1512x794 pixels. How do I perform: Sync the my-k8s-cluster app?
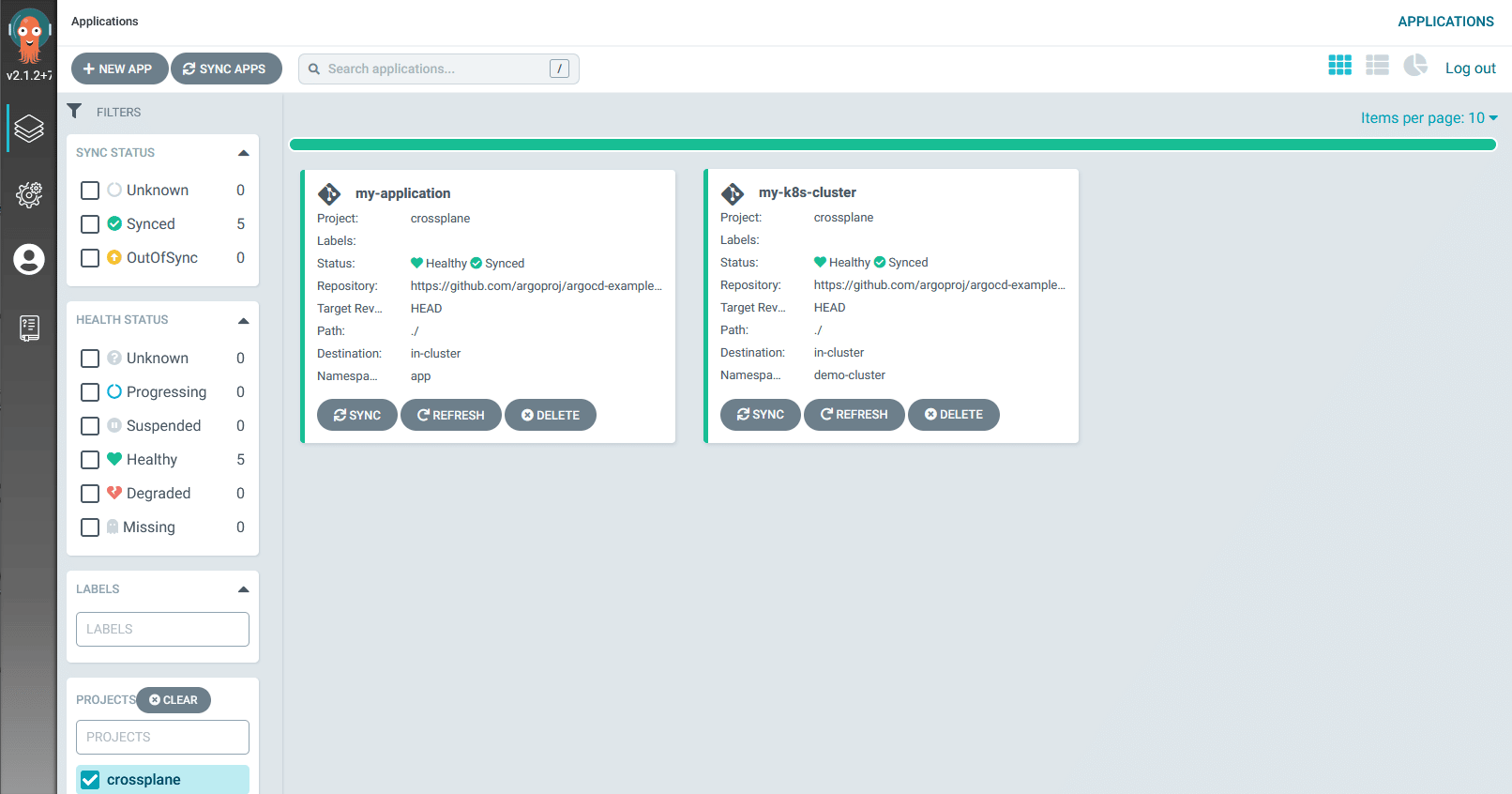[x=761, y=414]
